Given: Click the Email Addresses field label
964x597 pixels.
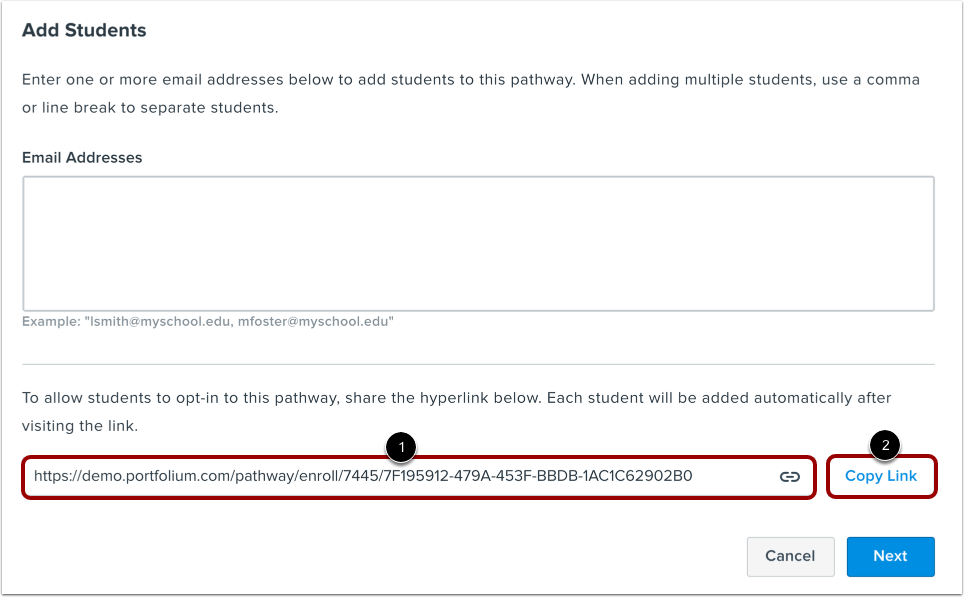Looking at the screenshot, I should (82, 157).
